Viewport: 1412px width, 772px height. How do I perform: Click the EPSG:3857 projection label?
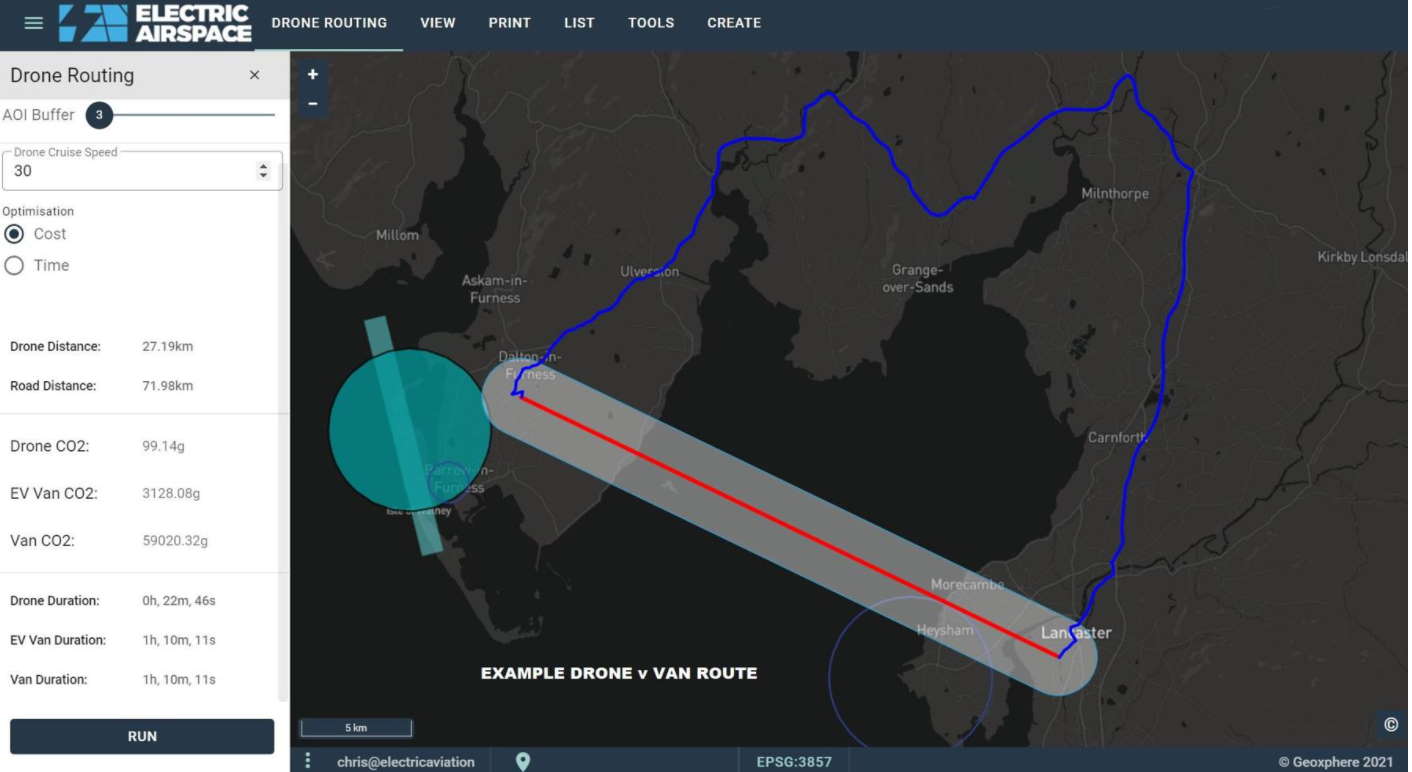click(x=794, y=762)
